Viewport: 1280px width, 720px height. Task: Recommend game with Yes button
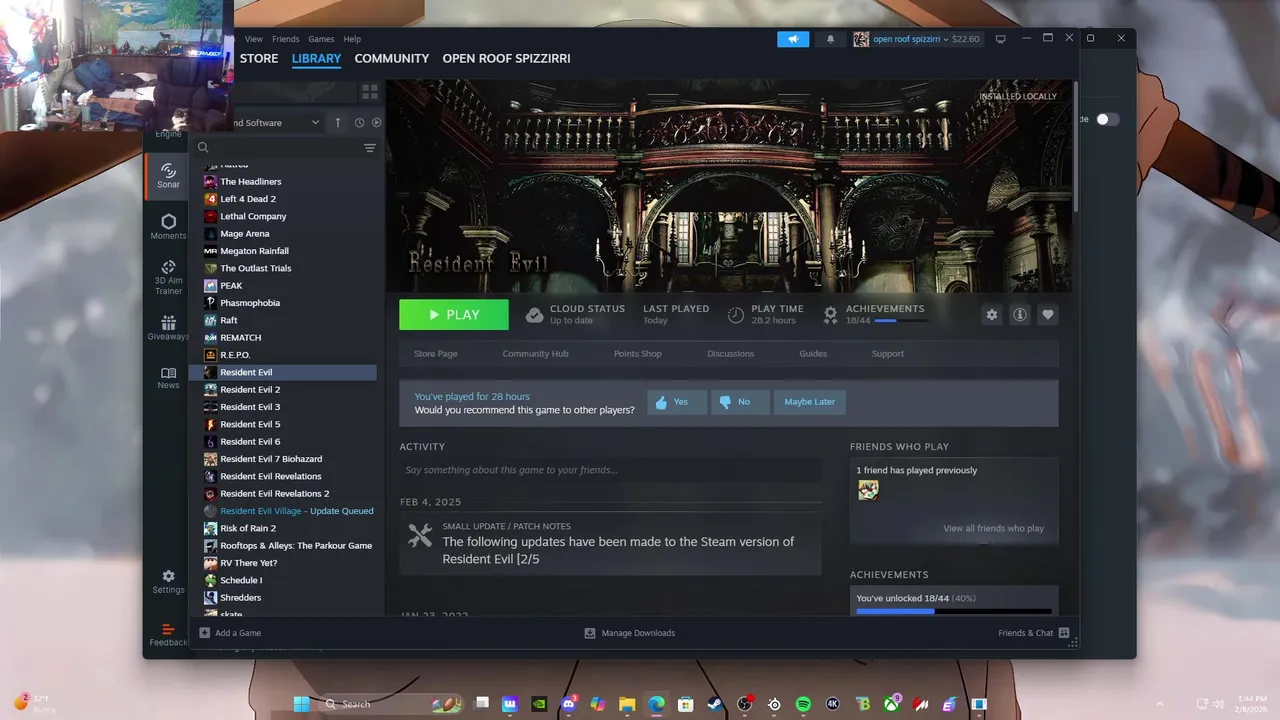pos(677,402)
